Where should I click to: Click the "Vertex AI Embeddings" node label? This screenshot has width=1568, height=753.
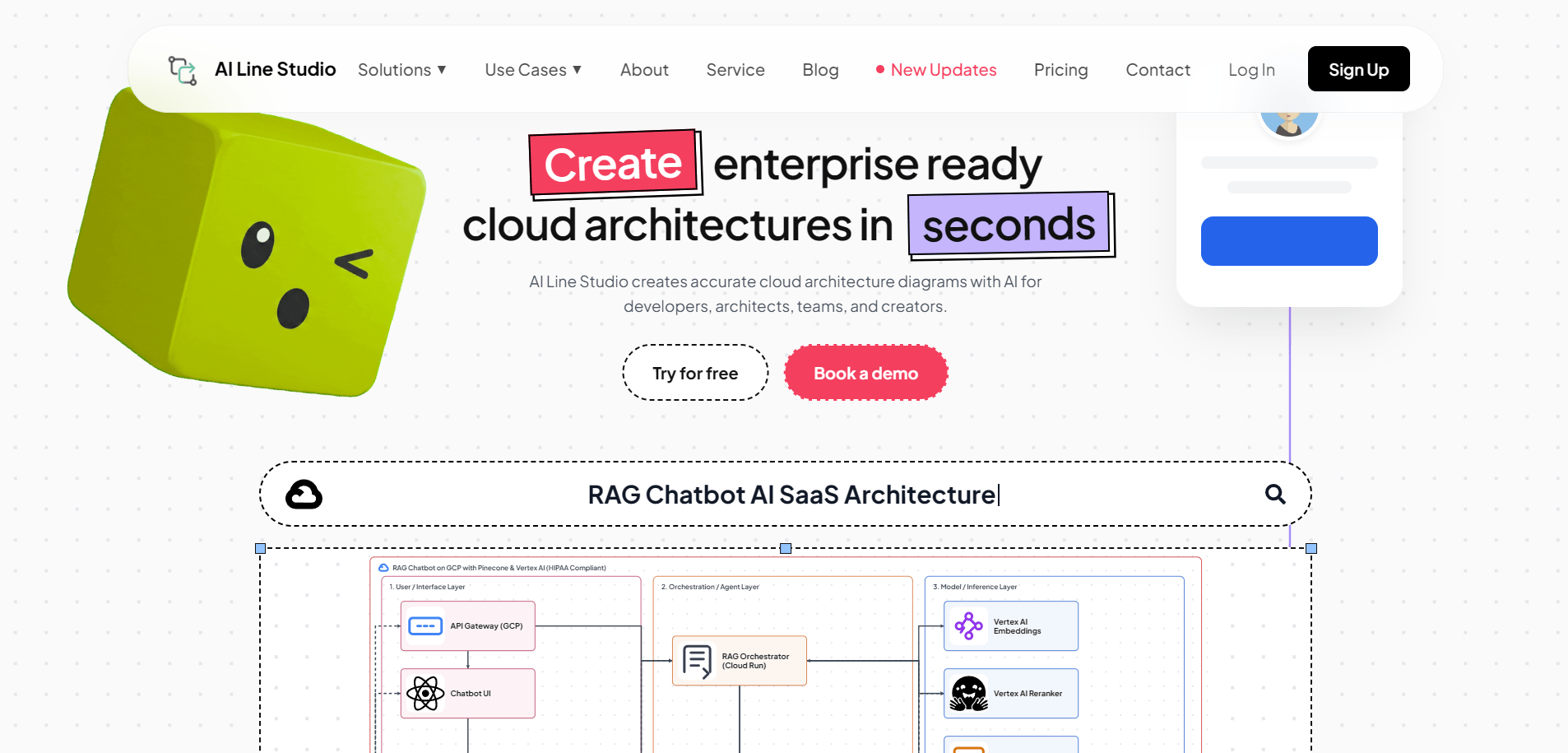click(1017, 626)
